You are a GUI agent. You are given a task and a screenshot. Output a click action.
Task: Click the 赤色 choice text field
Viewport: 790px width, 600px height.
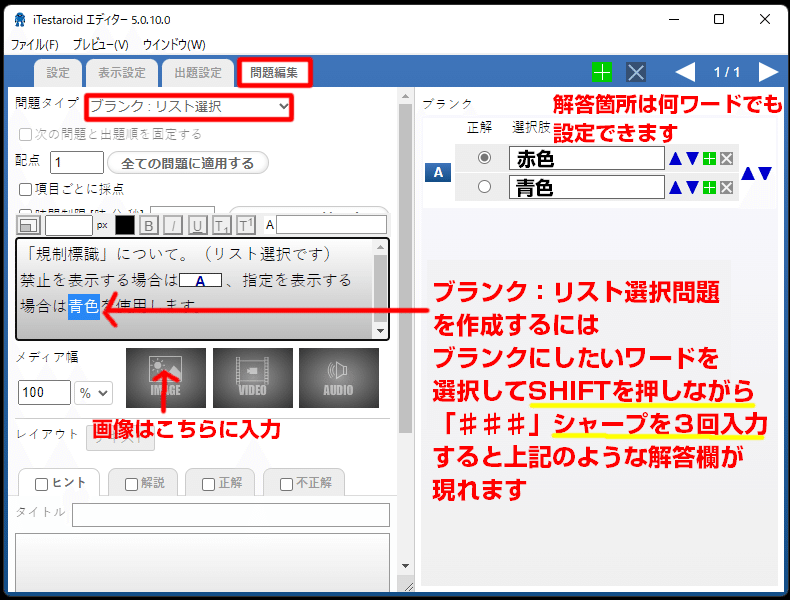[x=586, y=159]
